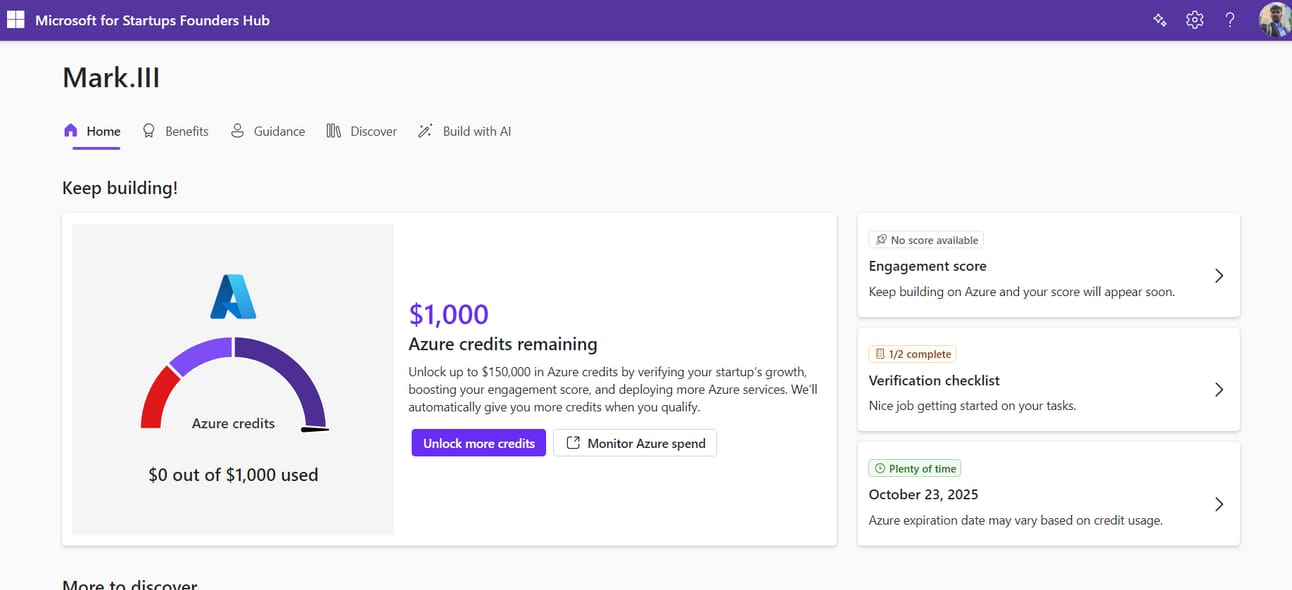
Task: Open the user profile avatar
Action: [x=1275, y=20]
